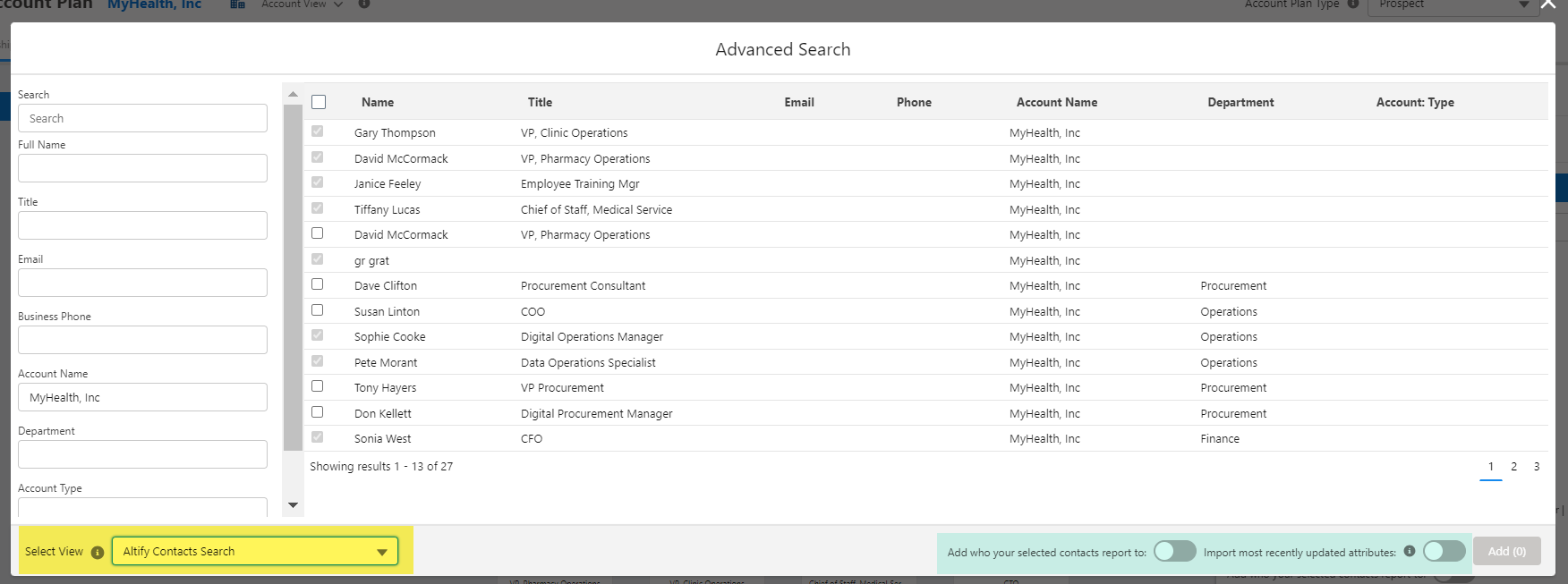
Task: Tick the select-all checkbox in header row
Action: tap(319, 102)
